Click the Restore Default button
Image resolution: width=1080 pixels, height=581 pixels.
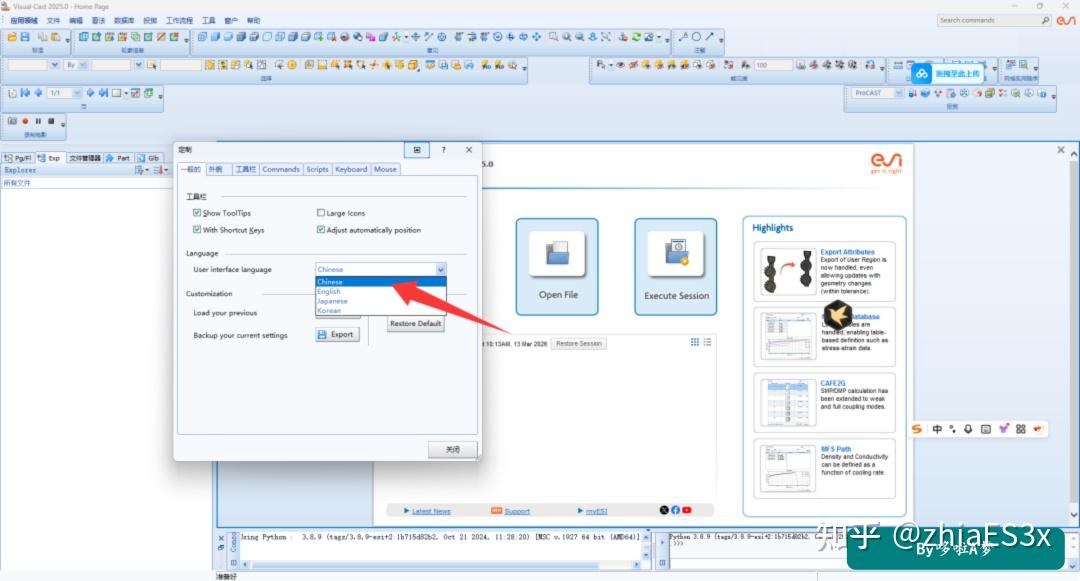coord(415,324)
